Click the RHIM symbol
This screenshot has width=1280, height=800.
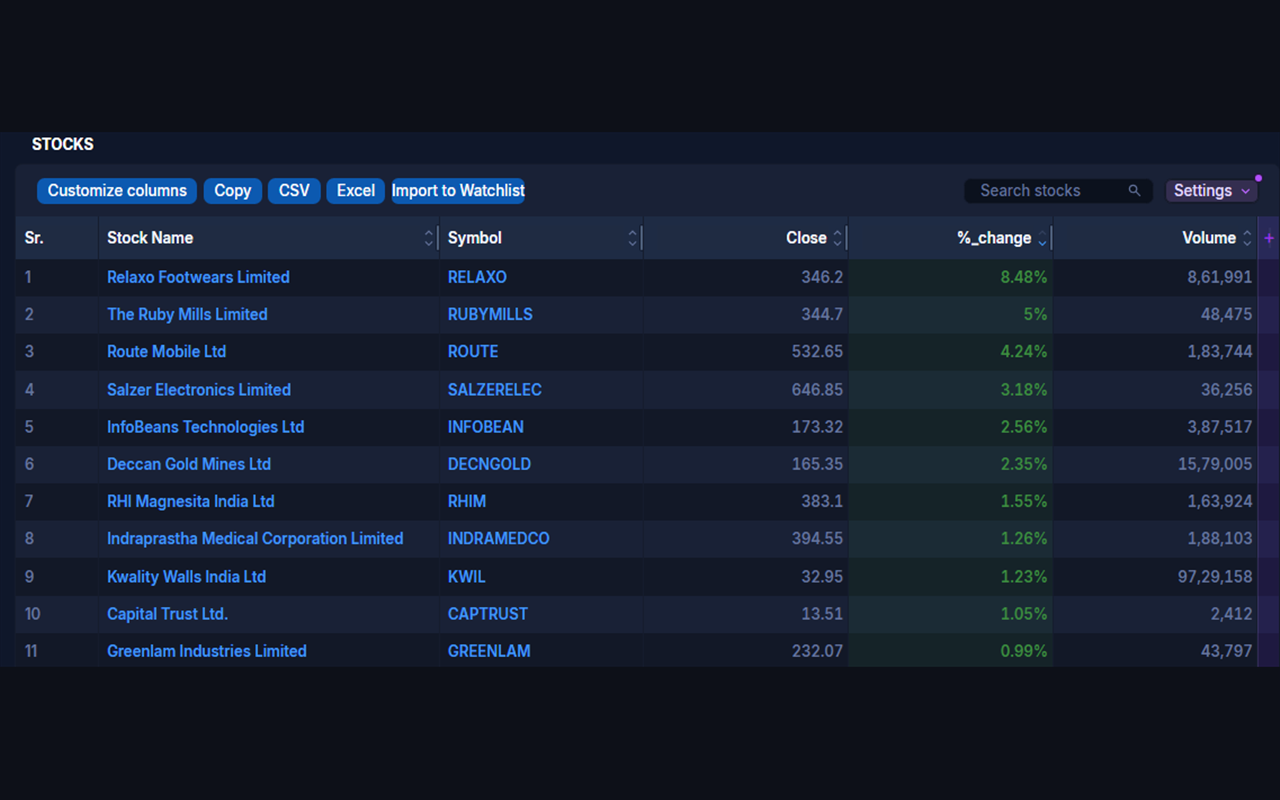click(x=467, y=501)
